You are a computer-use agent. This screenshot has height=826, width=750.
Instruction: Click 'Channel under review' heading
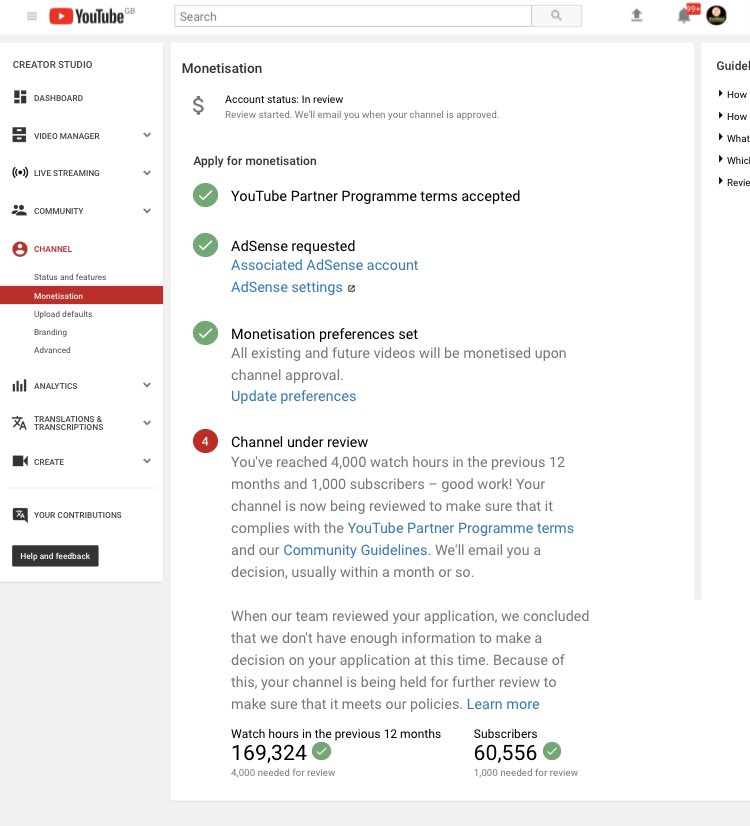(299, 442)
